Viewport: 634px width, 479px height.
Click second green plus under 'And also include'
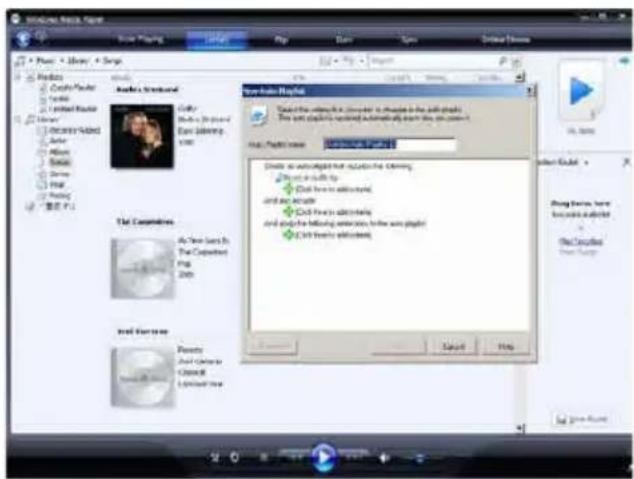(x=288, y=211)
